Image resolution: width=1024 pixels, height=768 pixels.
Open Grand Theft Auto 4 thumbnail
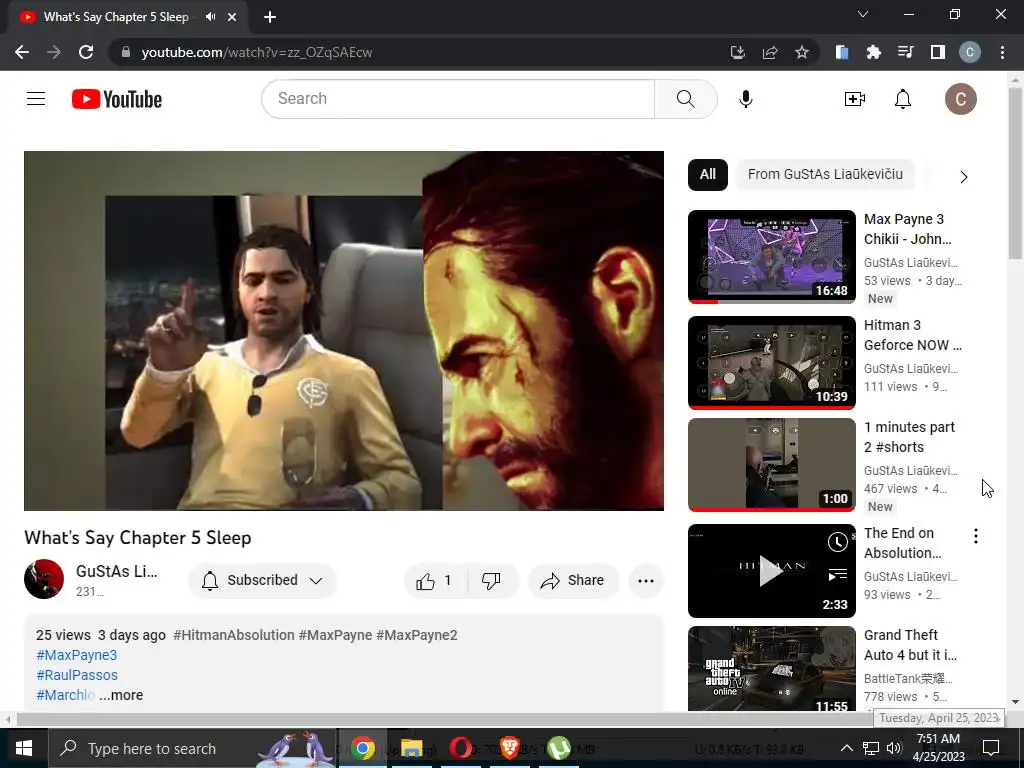(772, 669)
